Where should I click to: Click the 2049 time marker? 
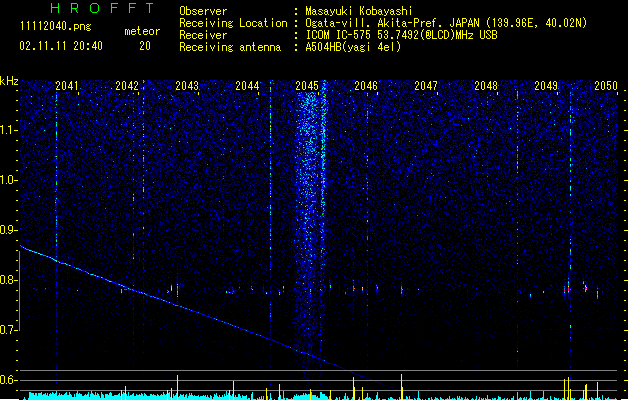tap(546, 86)
